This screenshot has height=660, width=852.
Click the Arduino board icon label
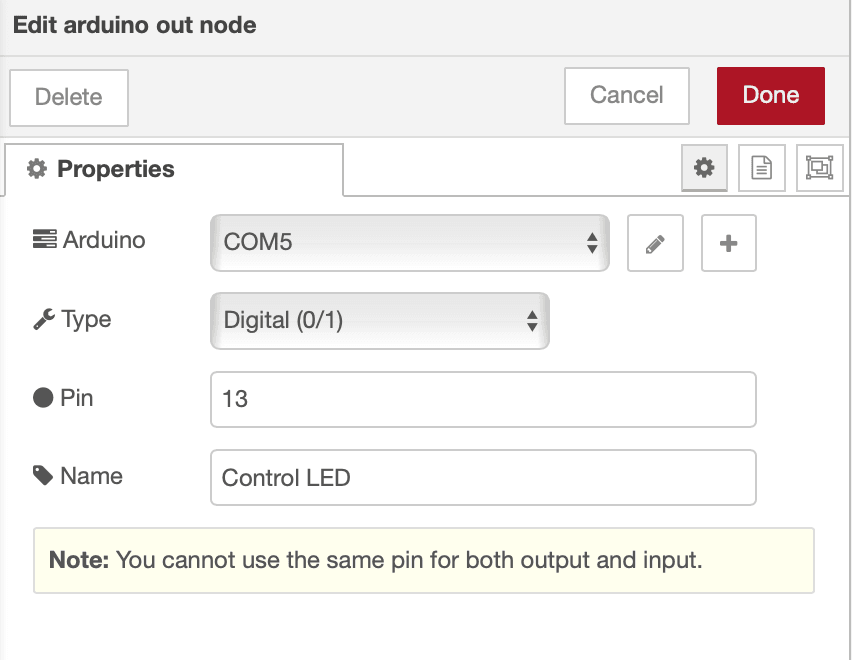coord(45,240)
